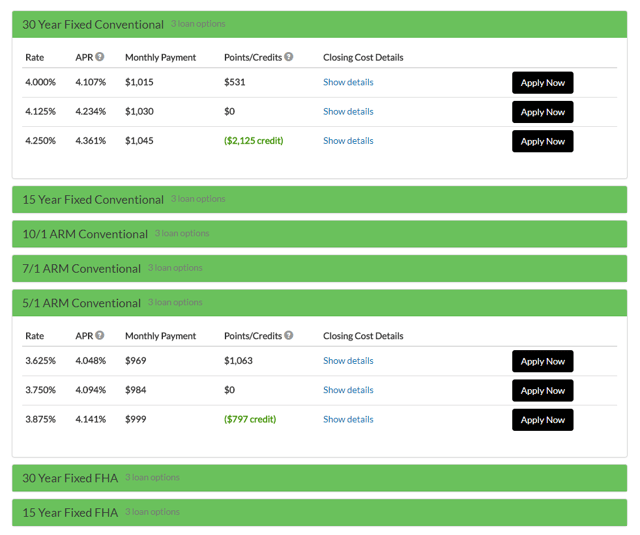
Task: Expand the 30 Year Fixed FHA section
Action: click(x=320, y=478)
